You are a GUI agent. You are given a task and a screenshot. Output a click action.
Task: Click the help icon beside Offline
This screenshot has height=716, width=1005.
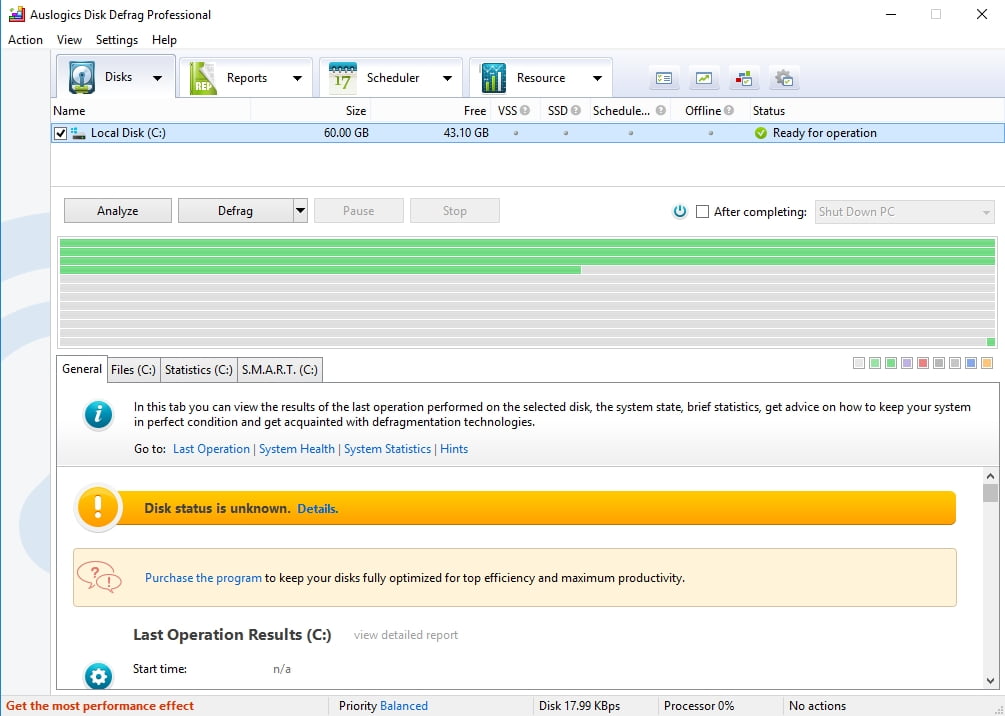click(729, 110)
